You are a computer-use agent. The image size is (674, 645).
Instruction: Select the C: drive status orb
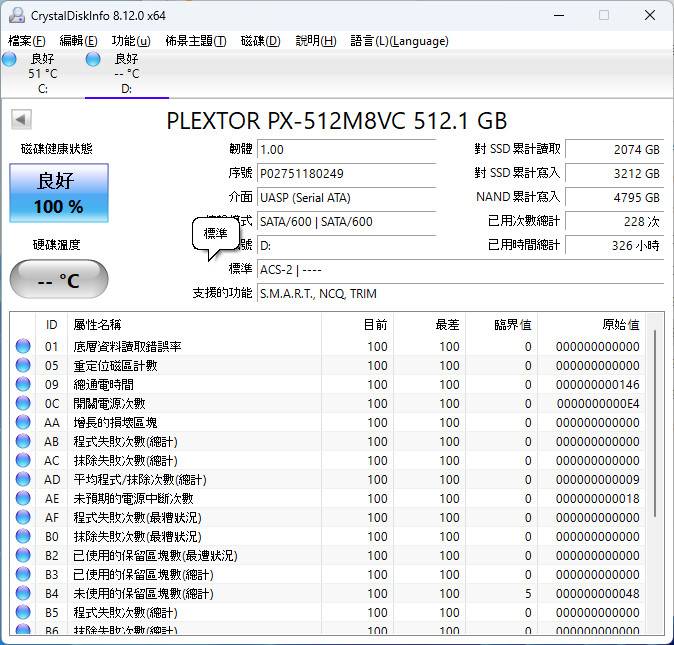click(x=9, y=59)
